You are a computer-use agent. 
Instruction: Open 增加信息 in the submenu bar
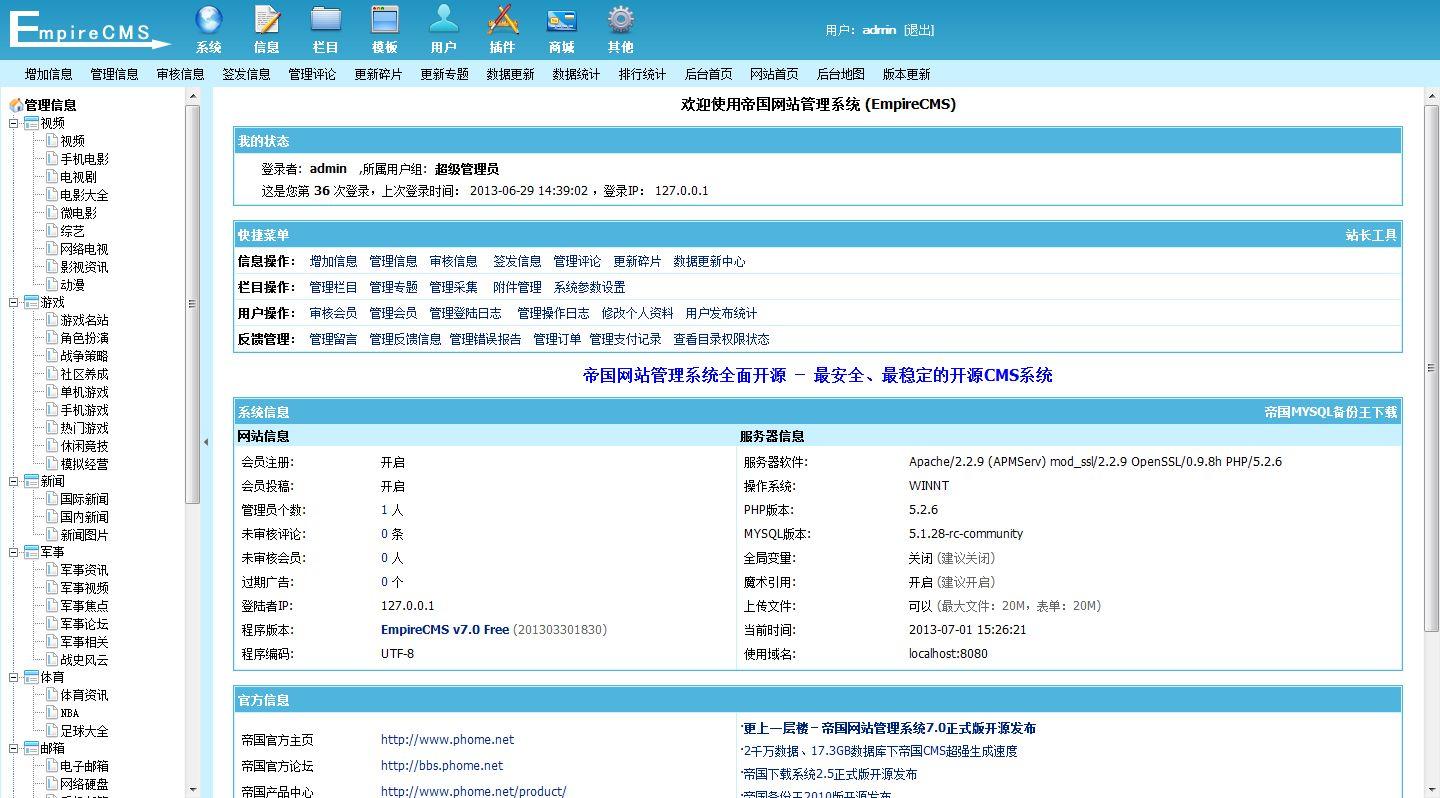(49, 74)
